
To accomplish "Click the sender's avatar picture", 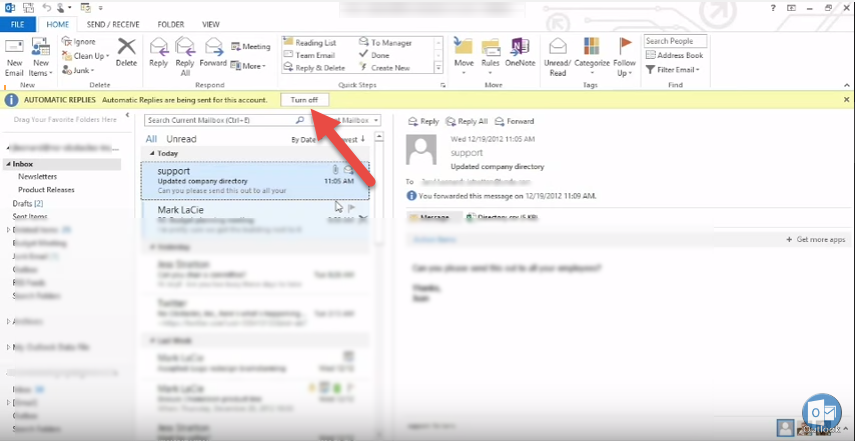I will 421,150.
